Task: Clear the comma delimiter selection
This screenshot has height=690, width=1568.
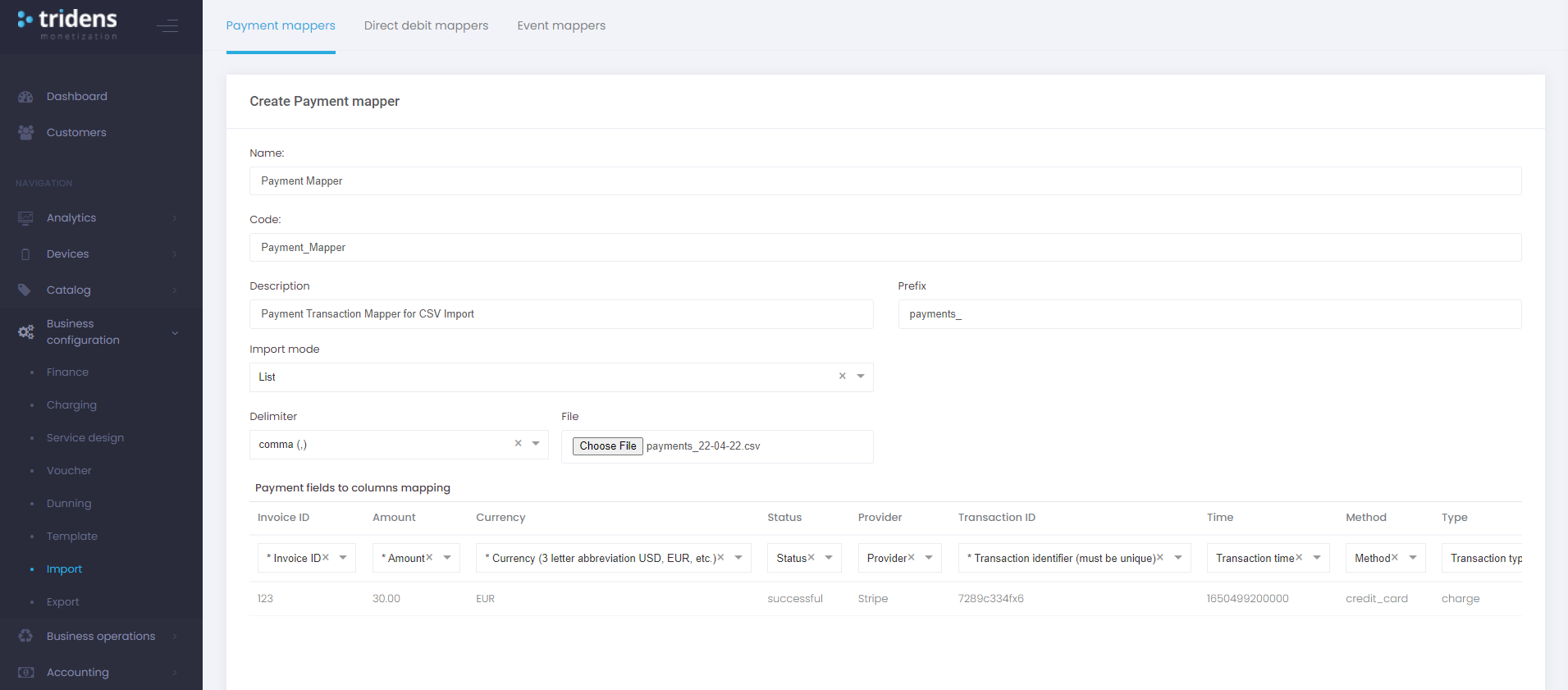Action: 518,443
